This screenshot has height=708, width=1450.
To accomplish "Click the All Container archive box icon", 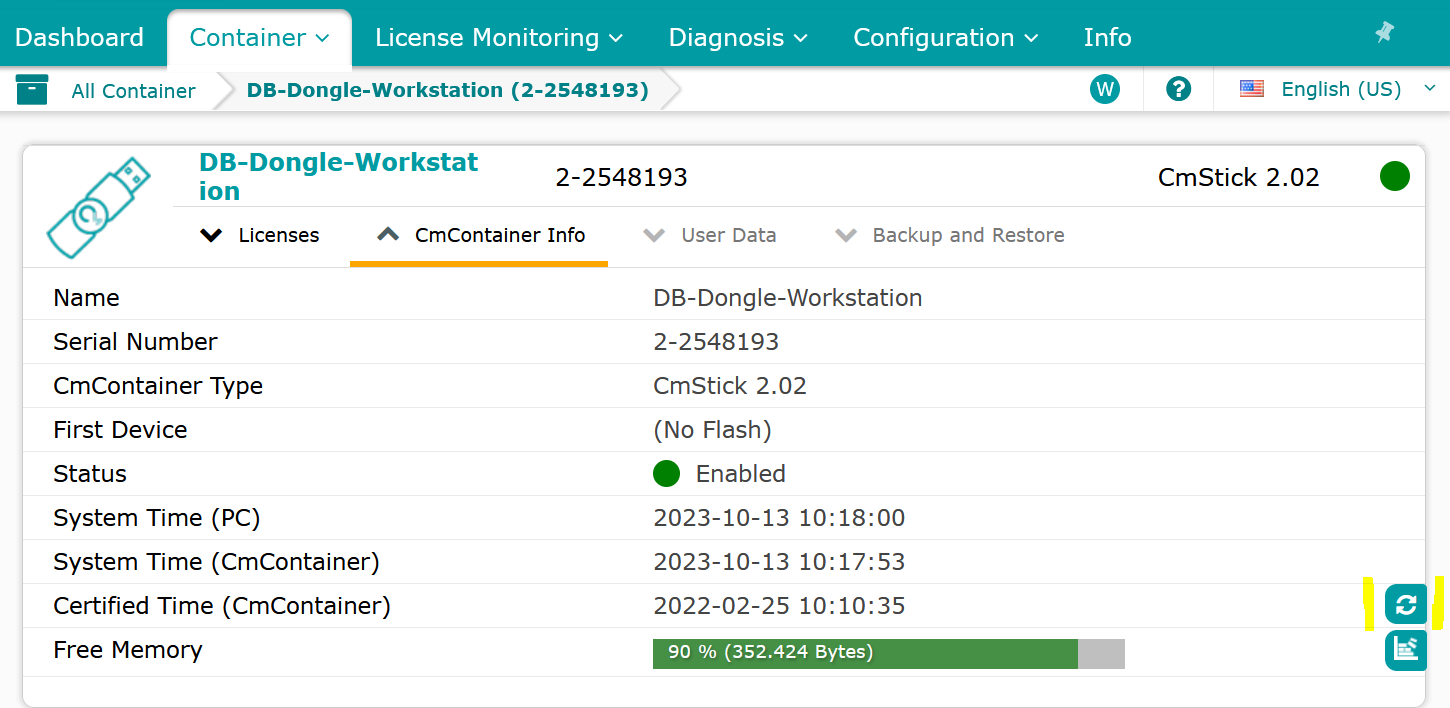I will pyautogui.click(x=32, y=90).
